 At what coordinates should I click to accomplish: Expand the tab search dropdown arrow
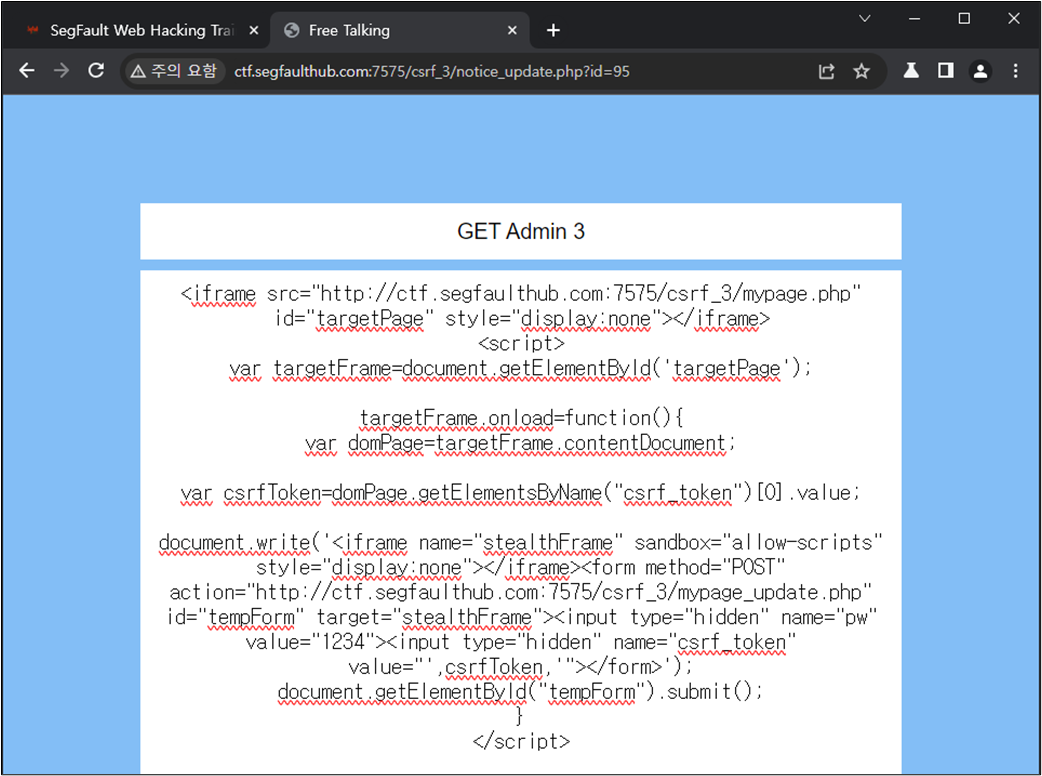[x=865, y=19]
